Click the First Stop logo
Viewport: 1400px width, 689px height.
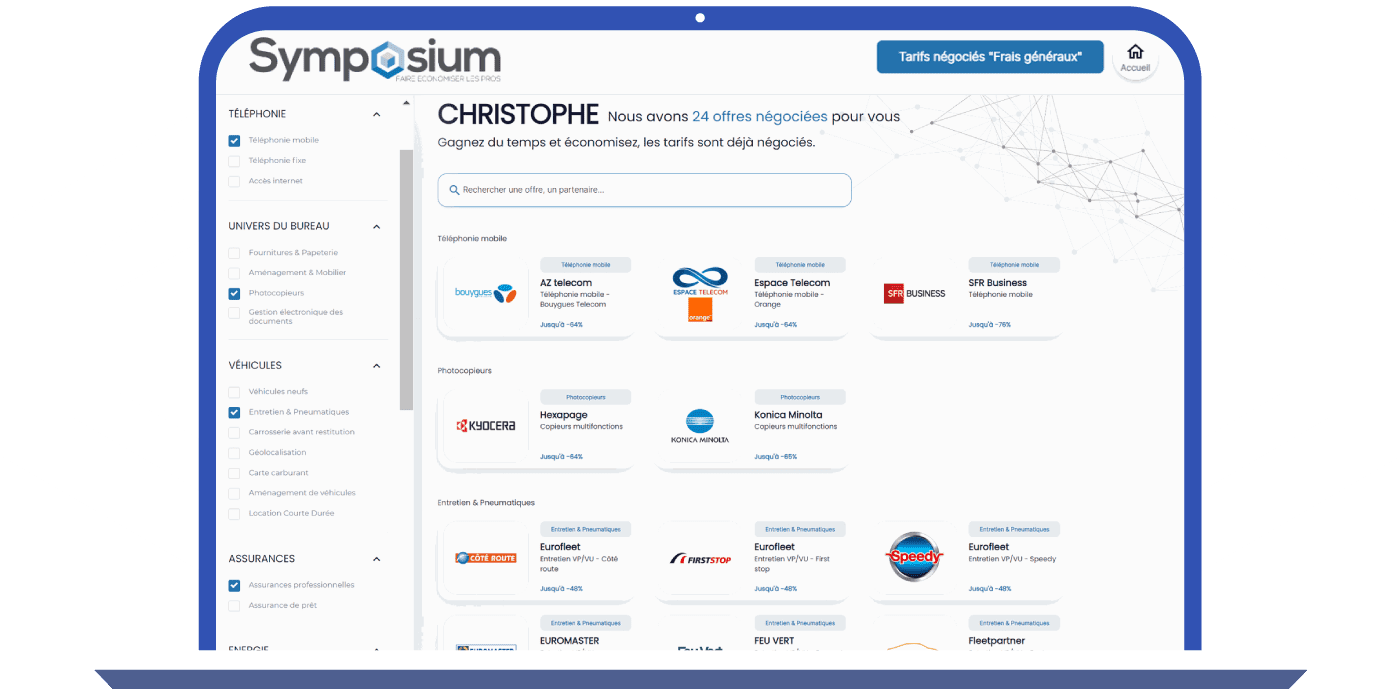(x=700, y=558)
